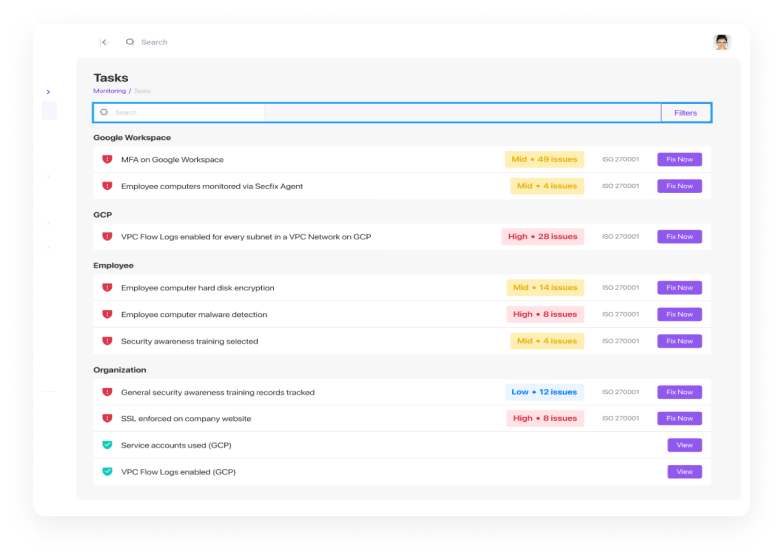Screen dimensions: 783x558
Task: Open the Filters dropdown
Action: point(685,113)
